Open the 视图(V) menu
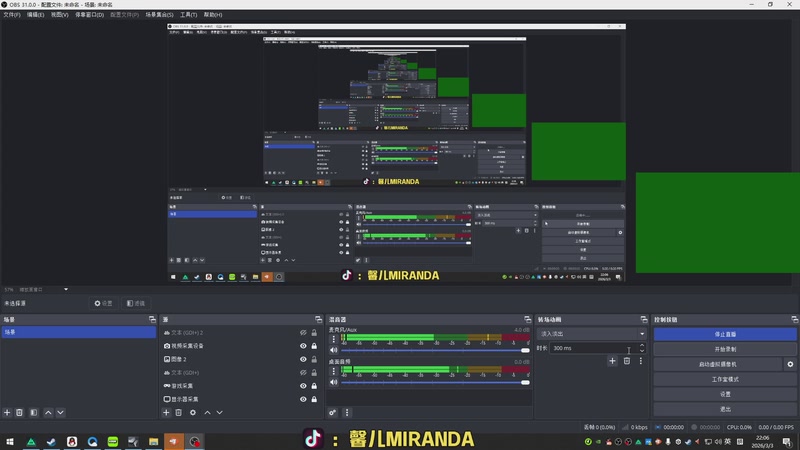The image size is (800, 450). pyautogui.click(x=59, y=15)
